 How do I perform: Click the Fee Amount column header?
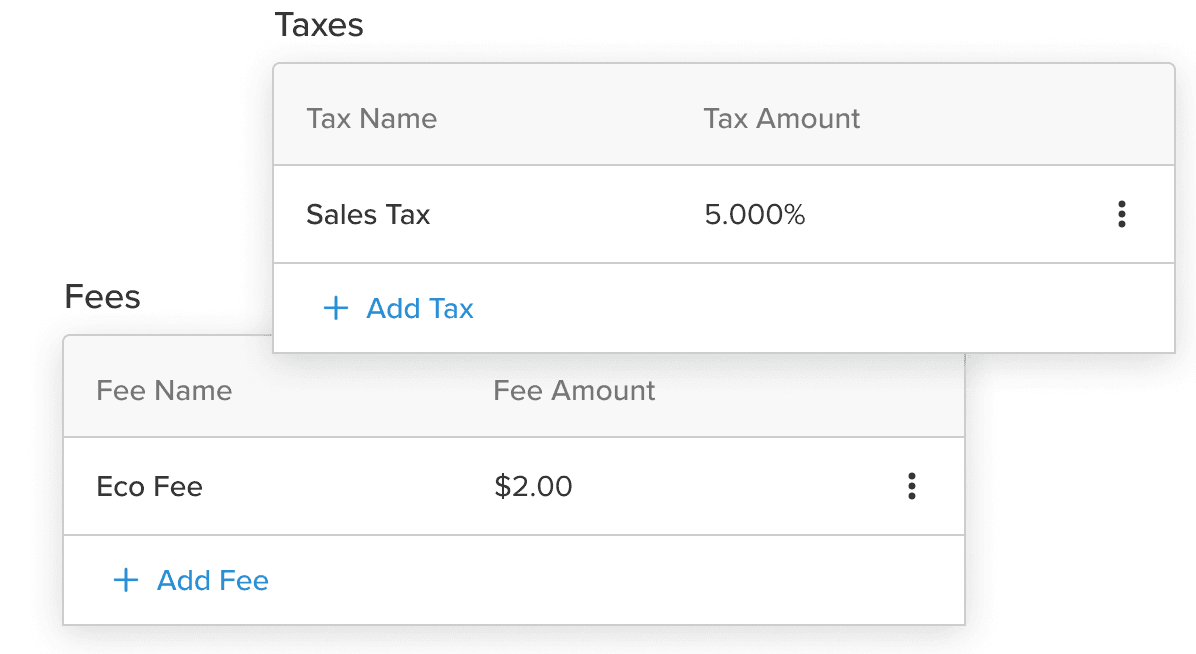click(x=573, y=390)
